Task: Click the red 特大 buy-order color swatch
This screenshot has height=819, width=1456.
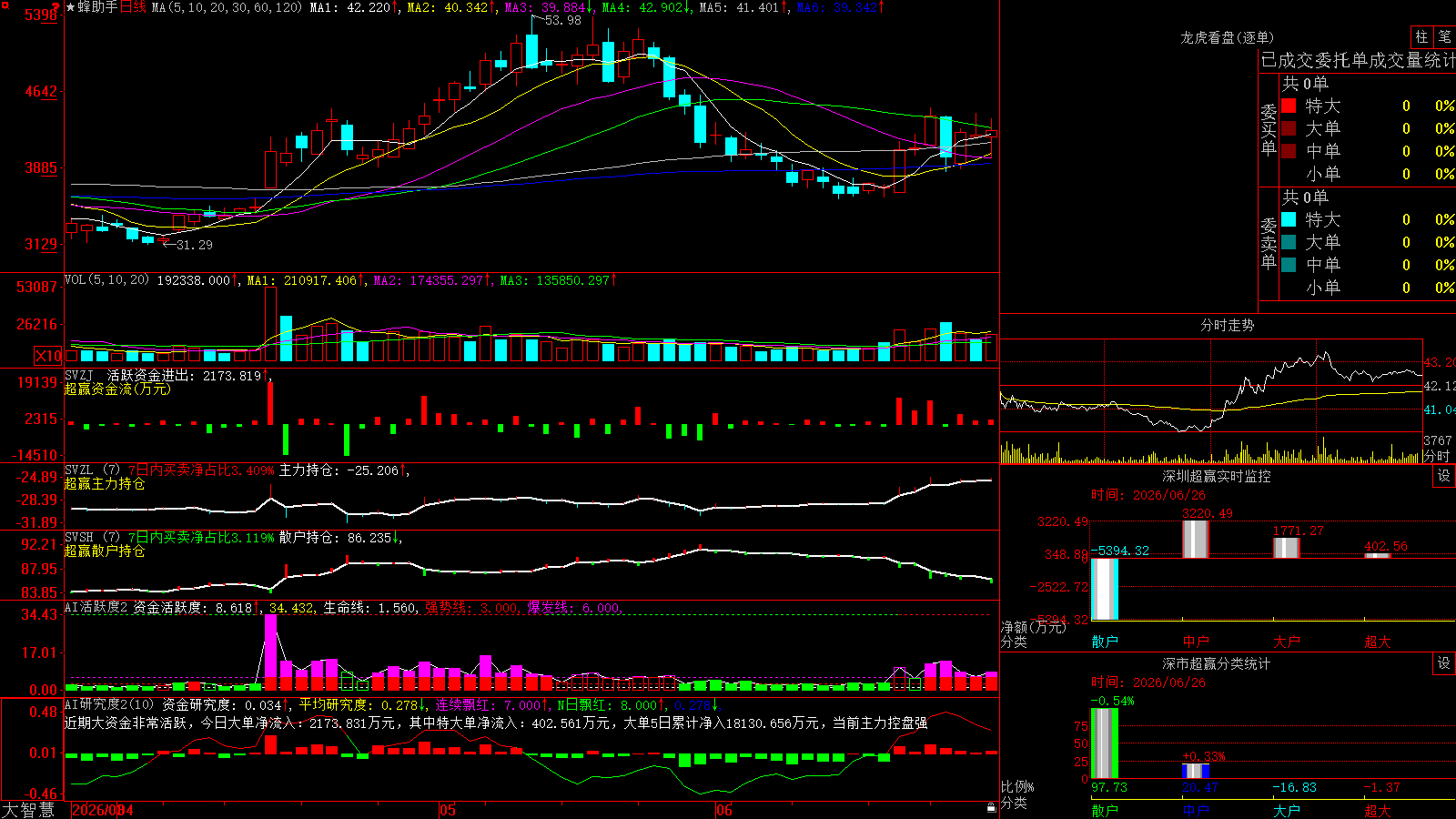Action: (1289, 106)
